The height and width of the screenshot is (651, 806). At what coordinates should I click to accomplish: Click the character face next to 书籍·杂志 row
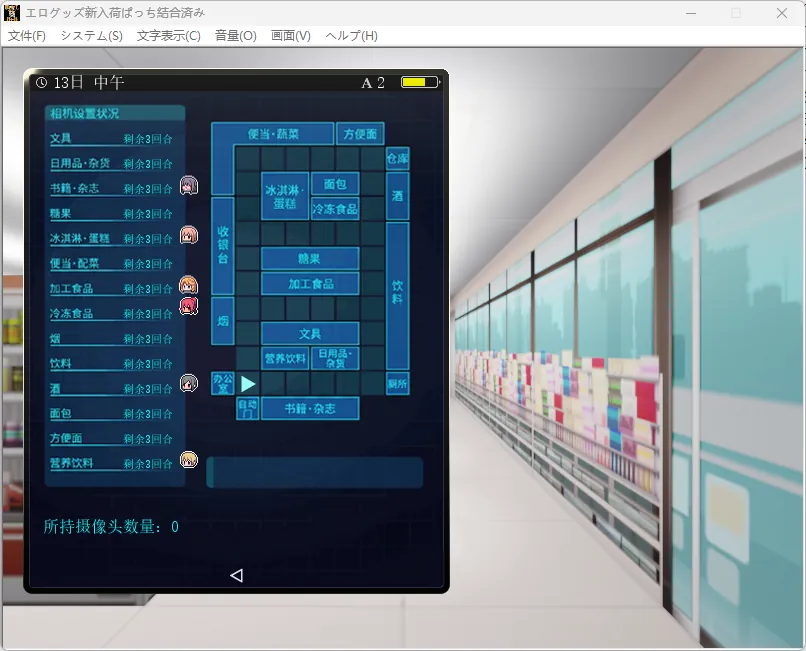[x=189, y=185]
